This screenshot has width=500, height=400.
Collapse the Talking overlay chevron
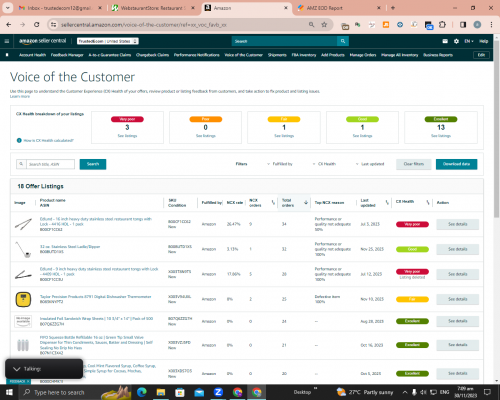click(16, 369)
